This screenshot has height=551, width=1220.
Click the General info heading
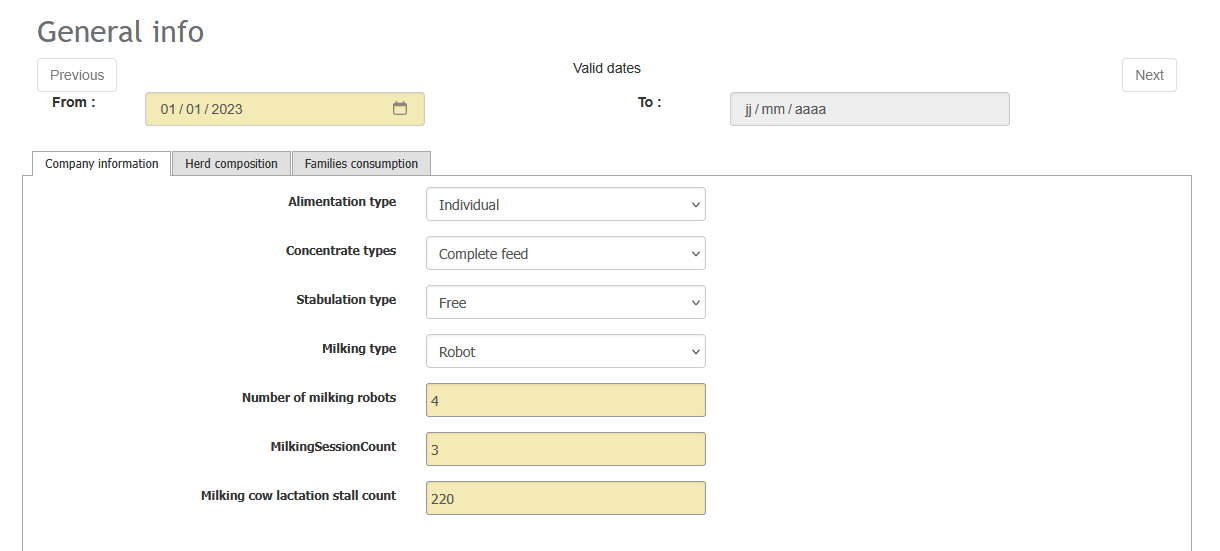(x=121, y=32)
